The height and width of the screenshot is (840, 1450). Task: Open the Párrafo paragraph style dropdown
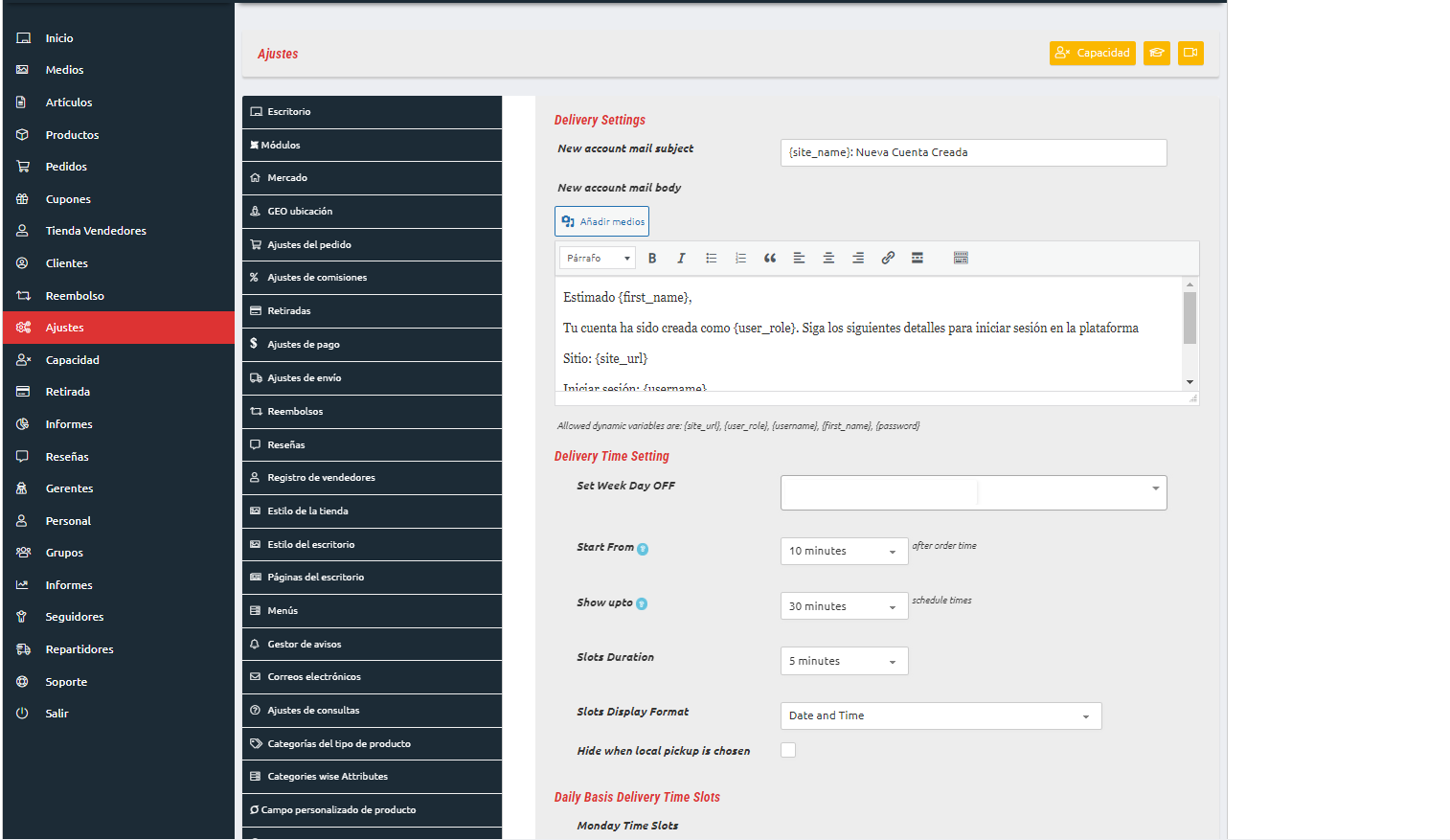pyautogui.click(x=598, y=259)
